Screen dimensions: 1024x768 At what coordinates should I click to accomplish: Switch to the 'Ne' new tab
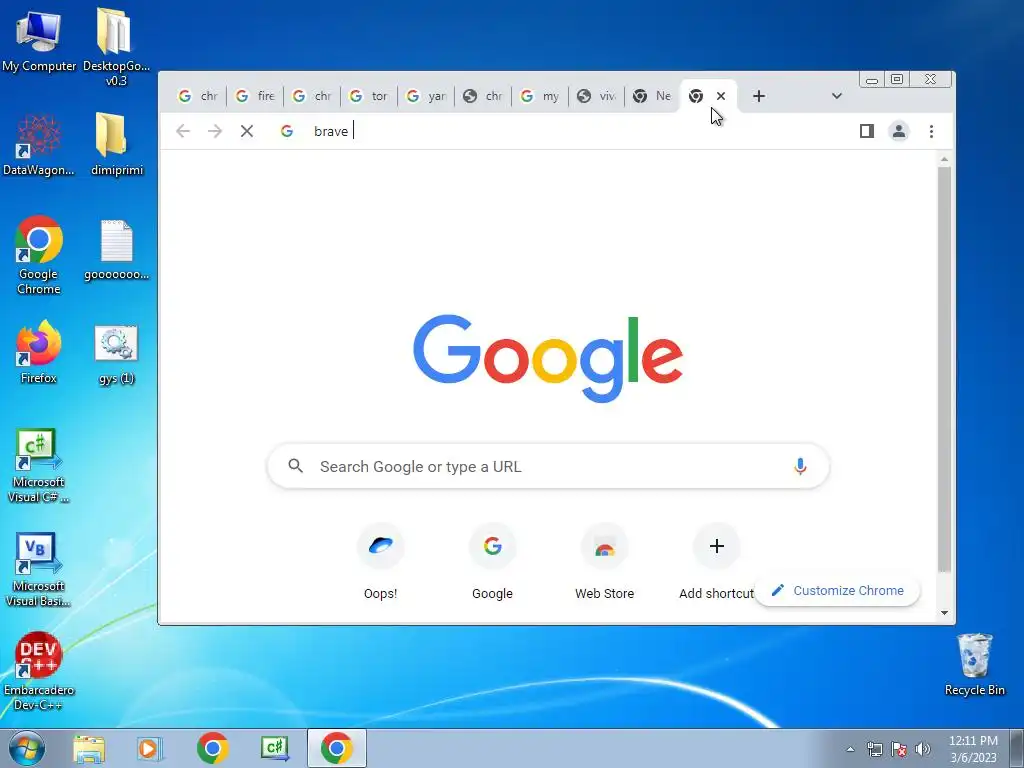coord(652,96)
